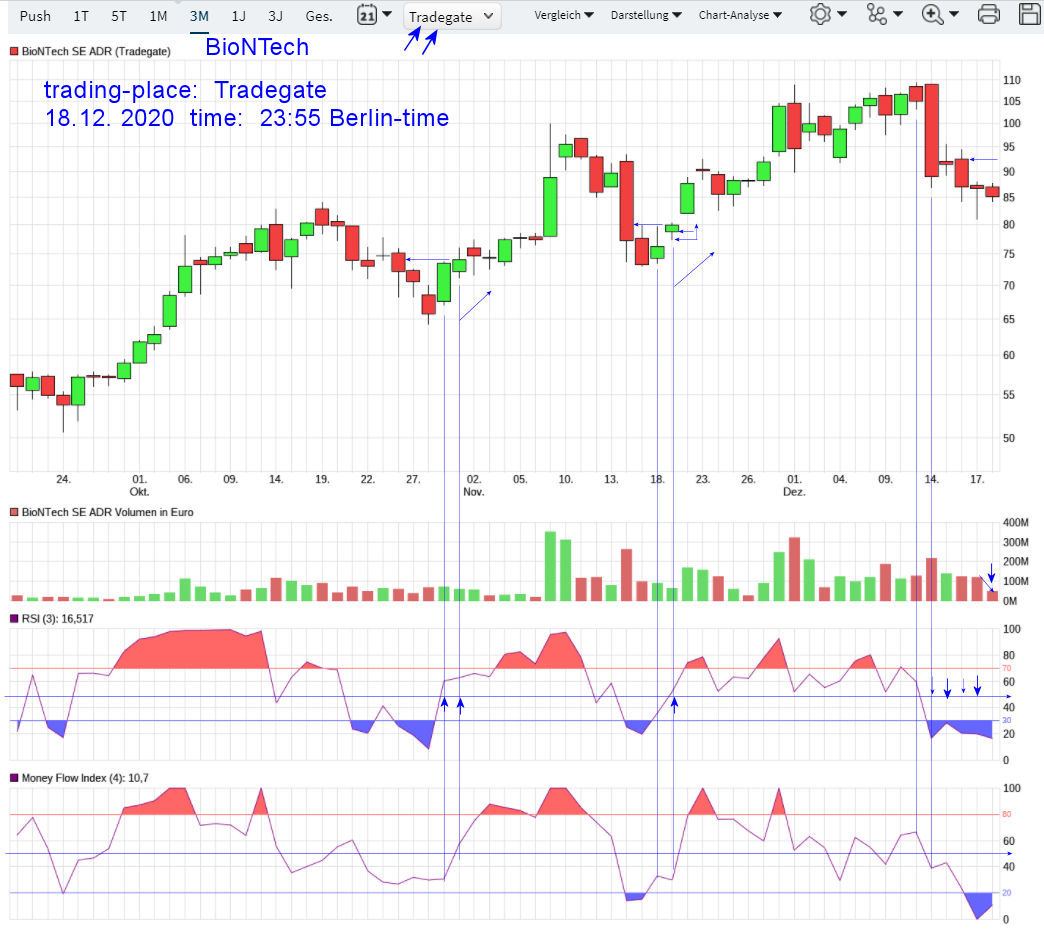The height and width of the screenshot is (929, 1044).
Task: Open the Vergleich dropdown menu
Action: [563, 15]
